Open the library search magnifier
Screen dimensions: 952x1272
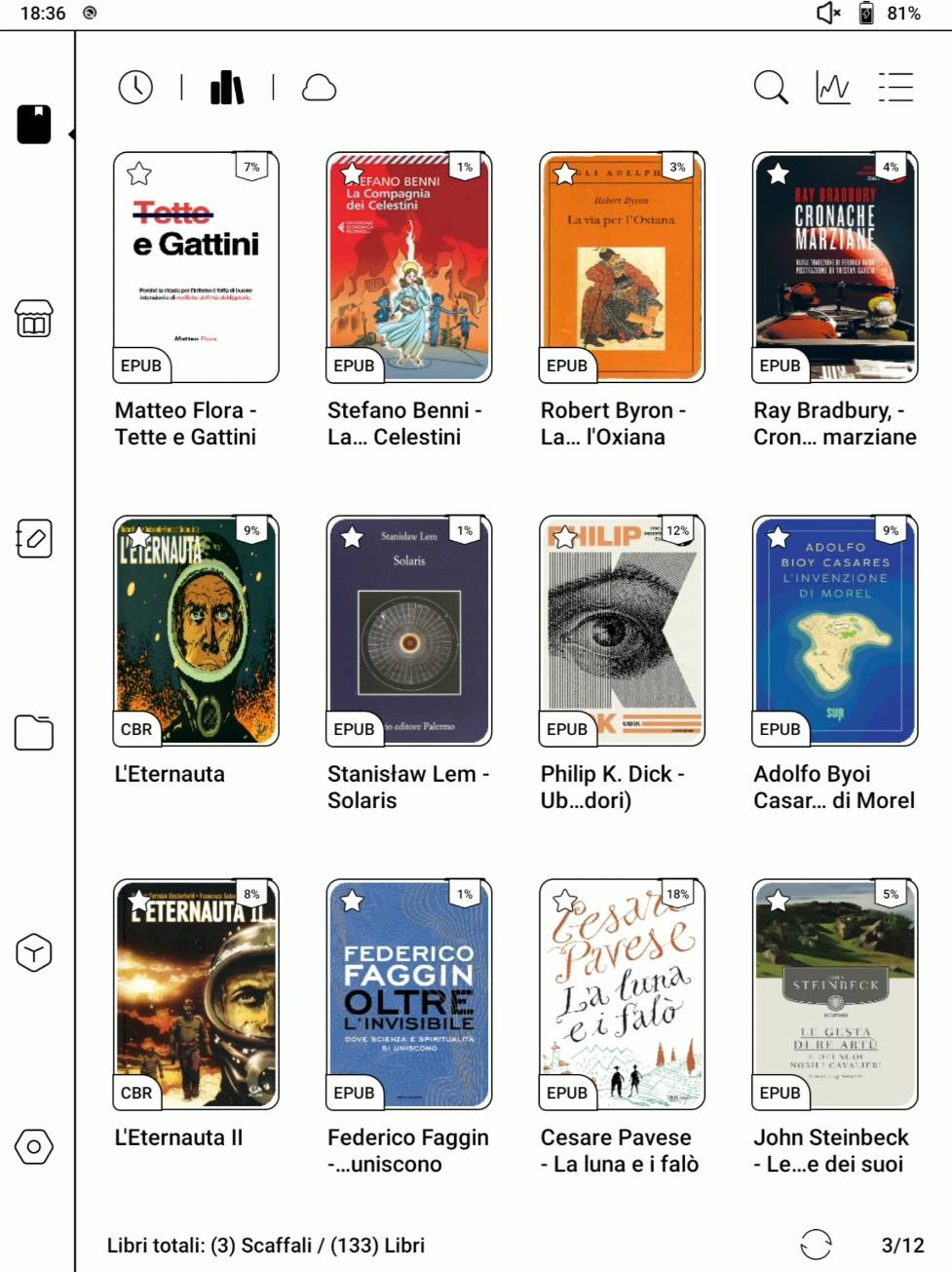pyautogui.click(x=771, y=88)
